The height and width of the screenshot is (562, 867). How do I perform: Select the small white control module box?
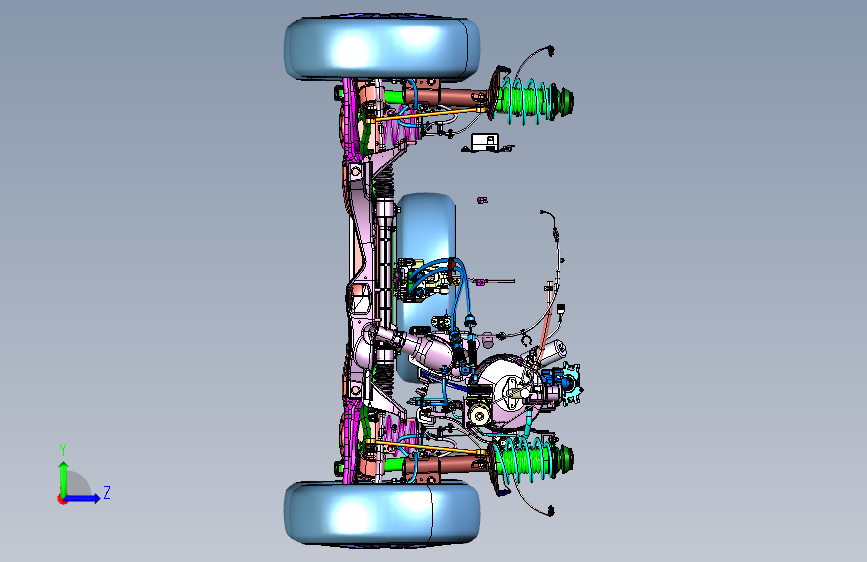point(485,142)
